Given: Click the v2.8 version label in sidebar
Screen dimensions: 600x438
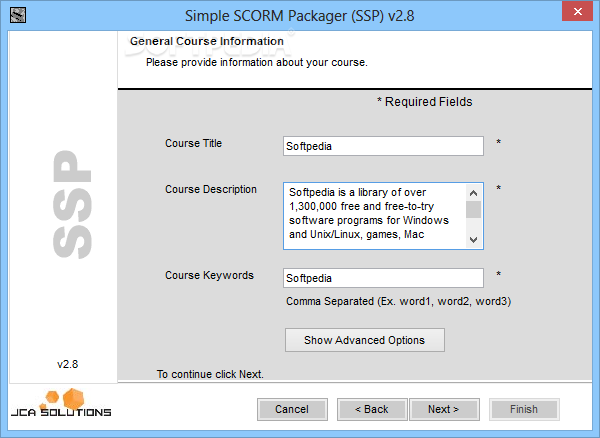Looking at the screenshot, I should [x=68, y=364].
